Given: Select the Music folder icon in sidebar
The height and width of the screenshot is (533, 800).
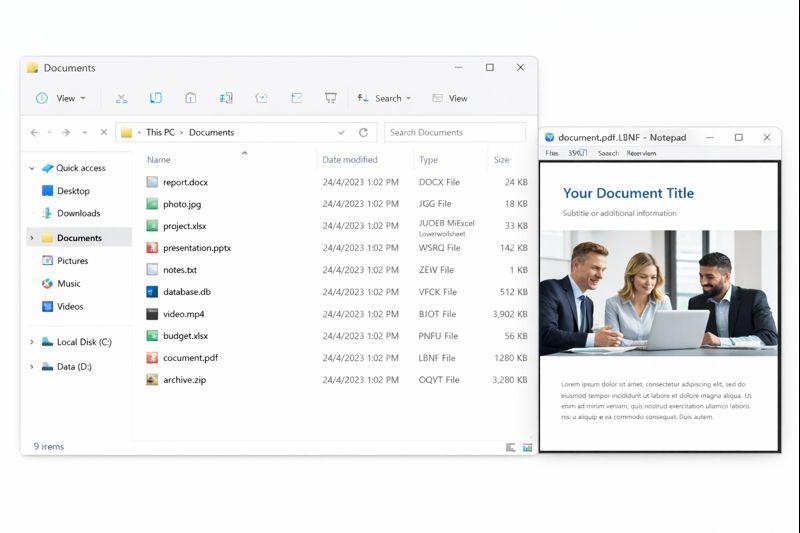Looking at the screenshot, I should [47, 284].
